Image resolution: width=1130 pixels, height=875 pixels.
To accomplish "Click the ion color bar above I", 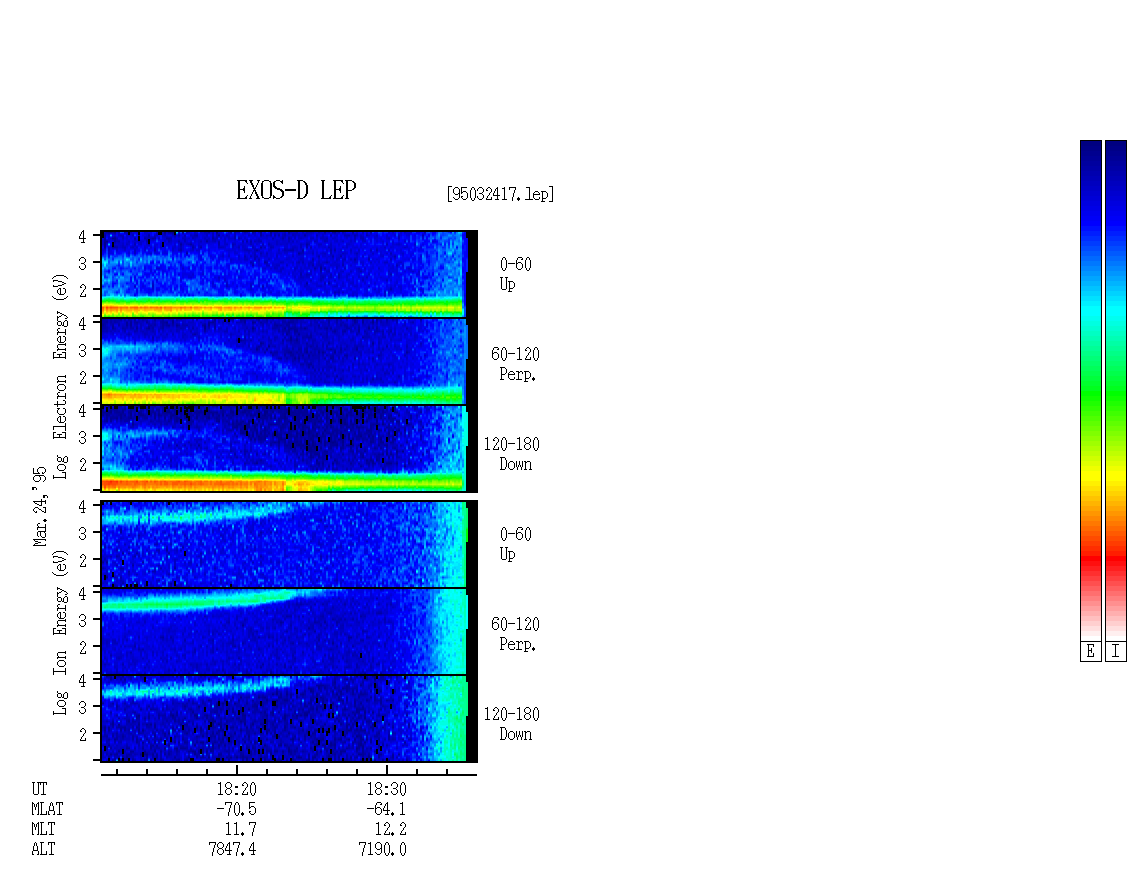I will pyautogui.click(x=1116, y=390).
